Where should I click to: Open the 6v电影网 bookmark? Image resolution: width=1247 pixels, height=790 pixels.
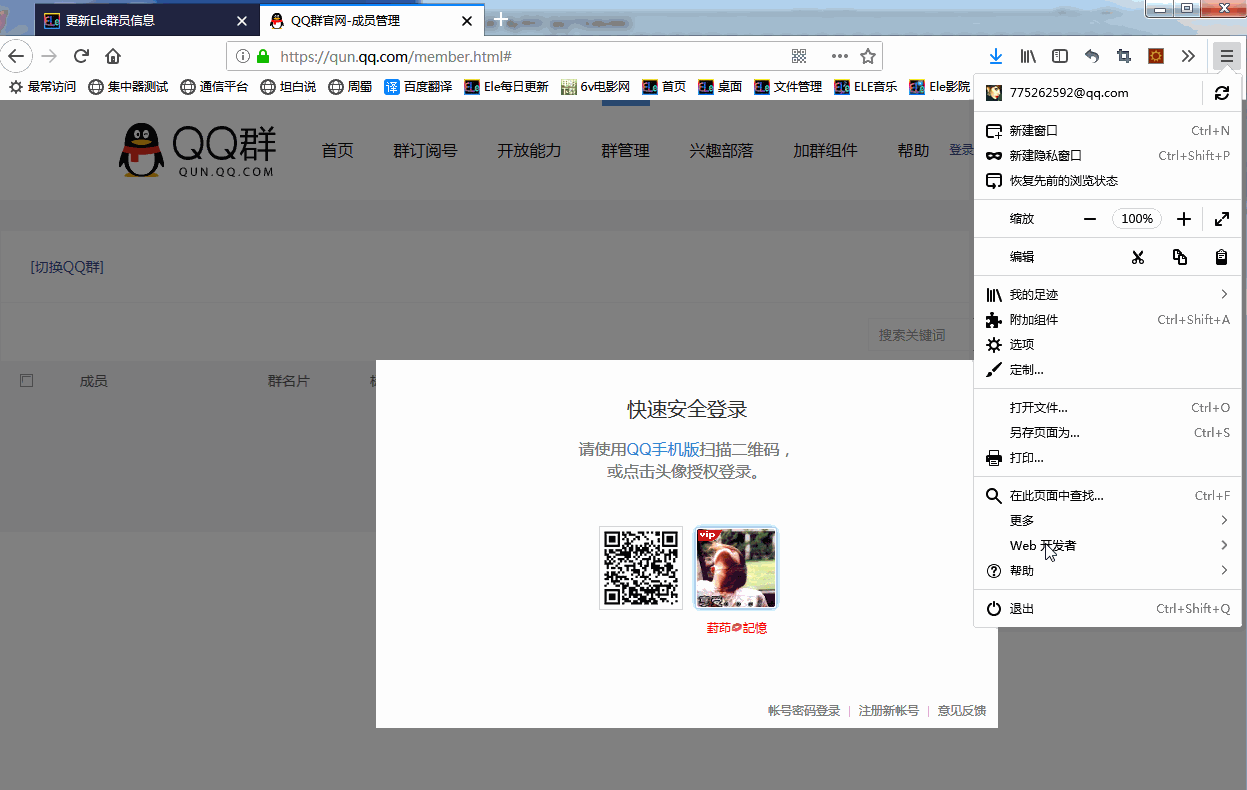[x=594, y=87]
